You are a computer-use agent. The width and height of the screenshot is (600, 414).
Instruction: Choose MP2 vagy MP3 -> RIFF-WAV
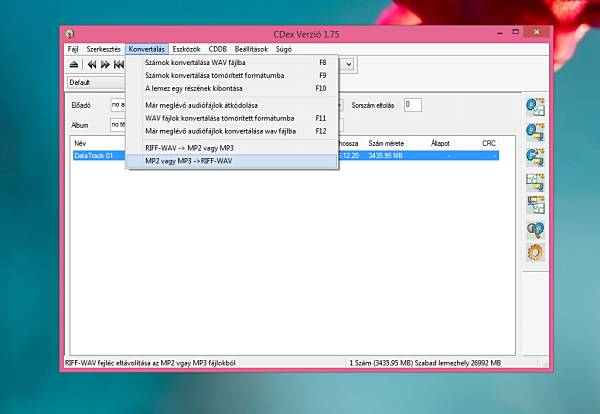pos(232,161)
